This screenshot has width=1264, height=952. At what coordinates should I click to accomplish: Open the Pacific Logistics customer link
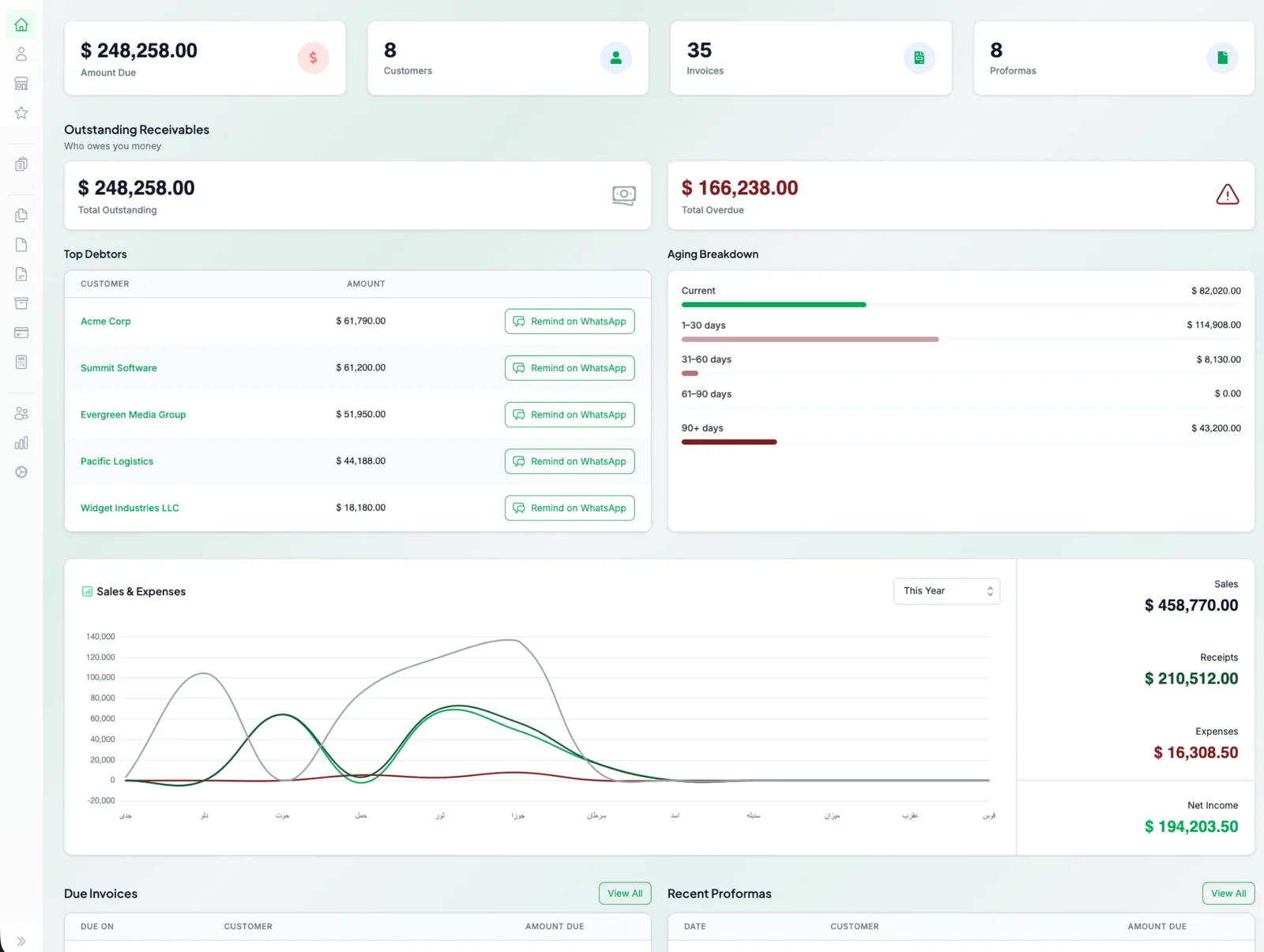pos(117,461)
